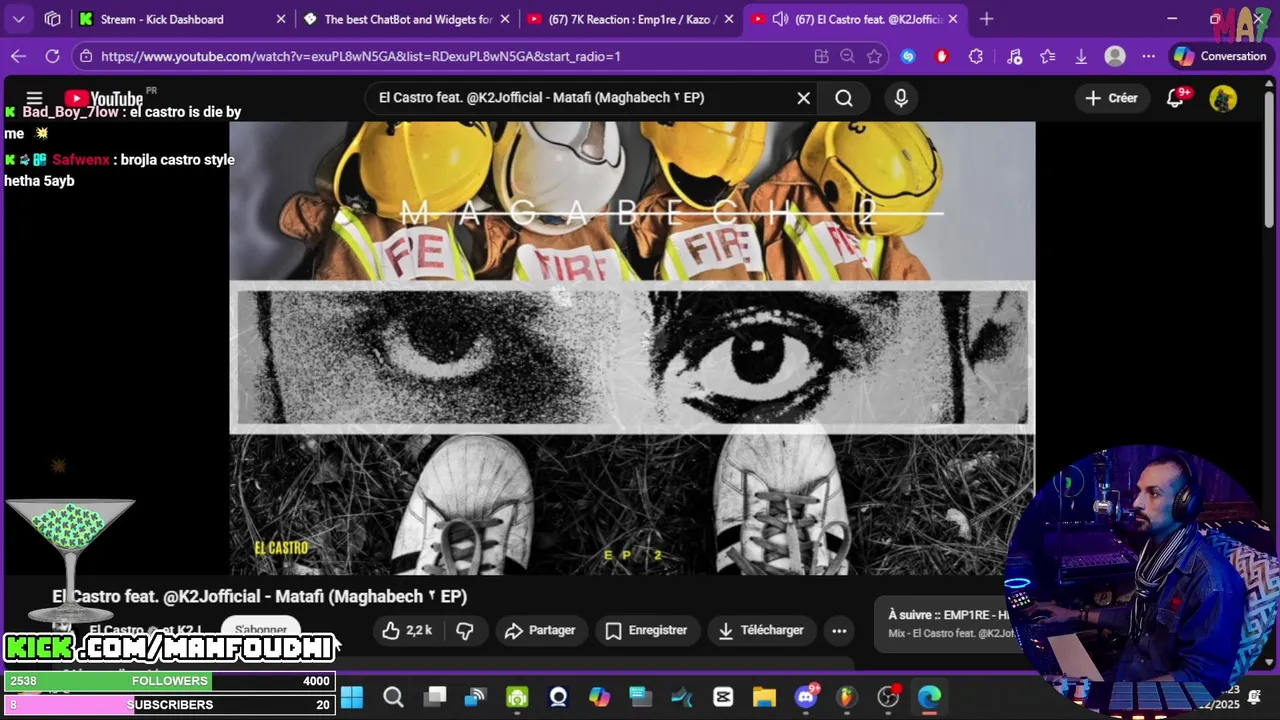Open the browser profile icon
The width and height of the screenshot is (1280, 720).
click(x=1115, y=56)
